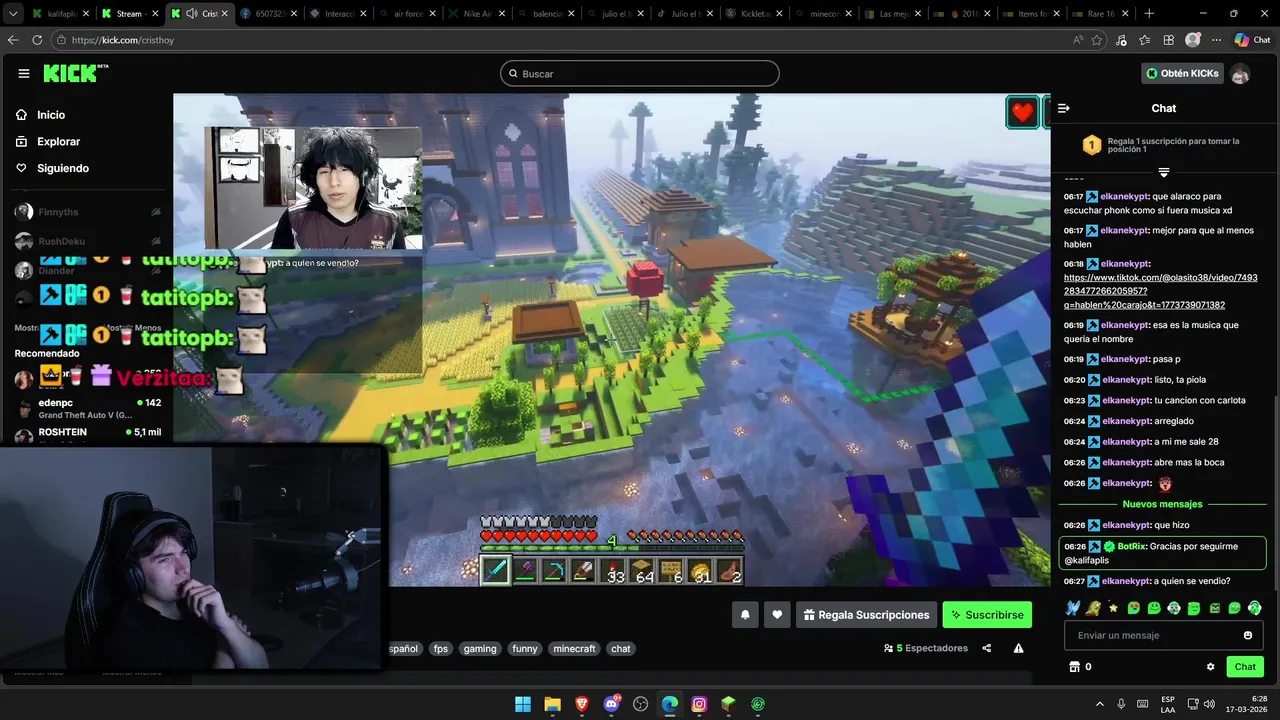The width and height of the screenshot is (1280, 720).
Task: Show hidden system tray icons
Action: click(1100, 704)
